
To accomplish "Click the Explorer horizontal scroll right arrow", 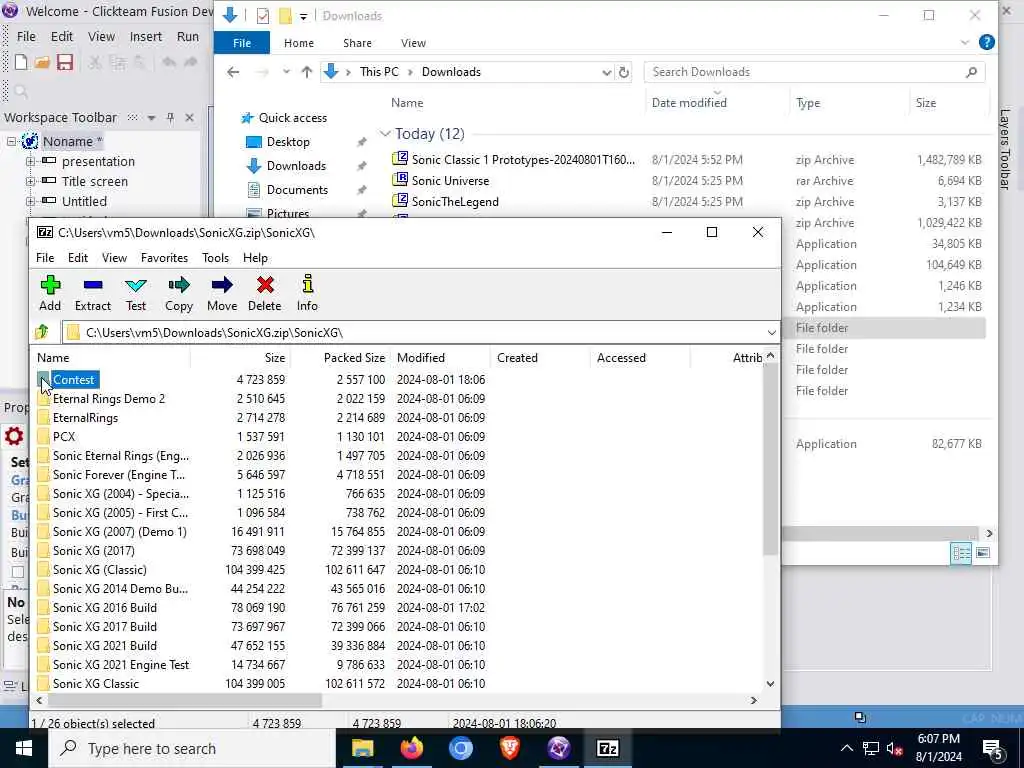I will coord(989,534).
